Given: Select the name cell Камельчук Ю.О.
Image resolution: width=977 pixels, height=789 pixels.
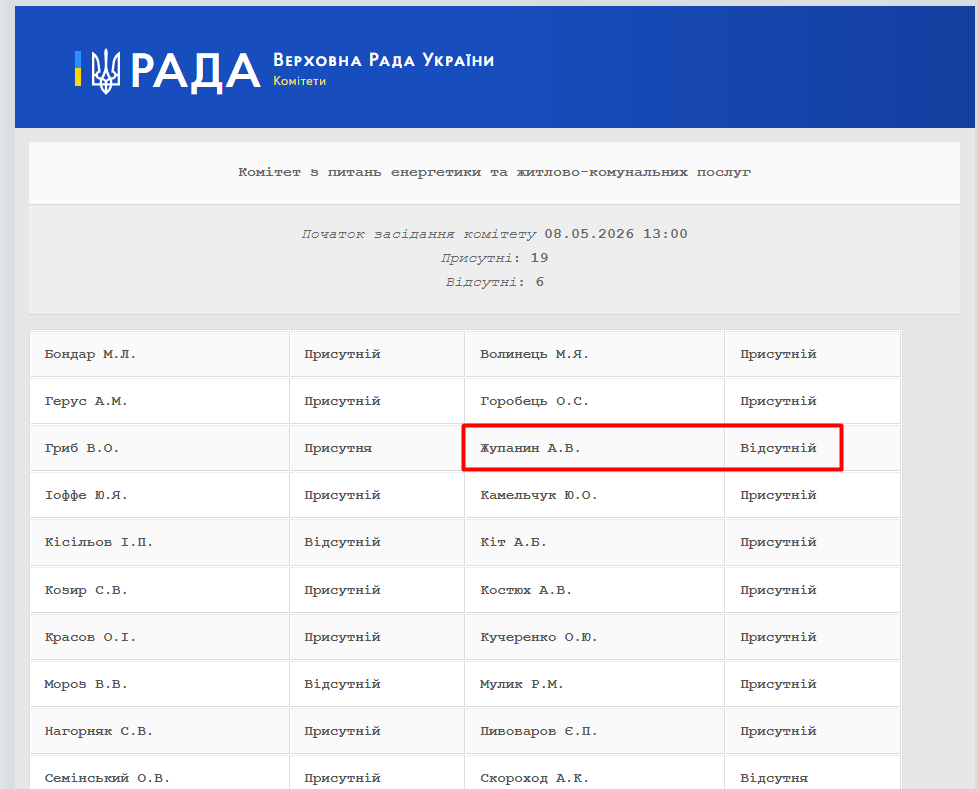Looking at the screenshot, I should (594, 495).
